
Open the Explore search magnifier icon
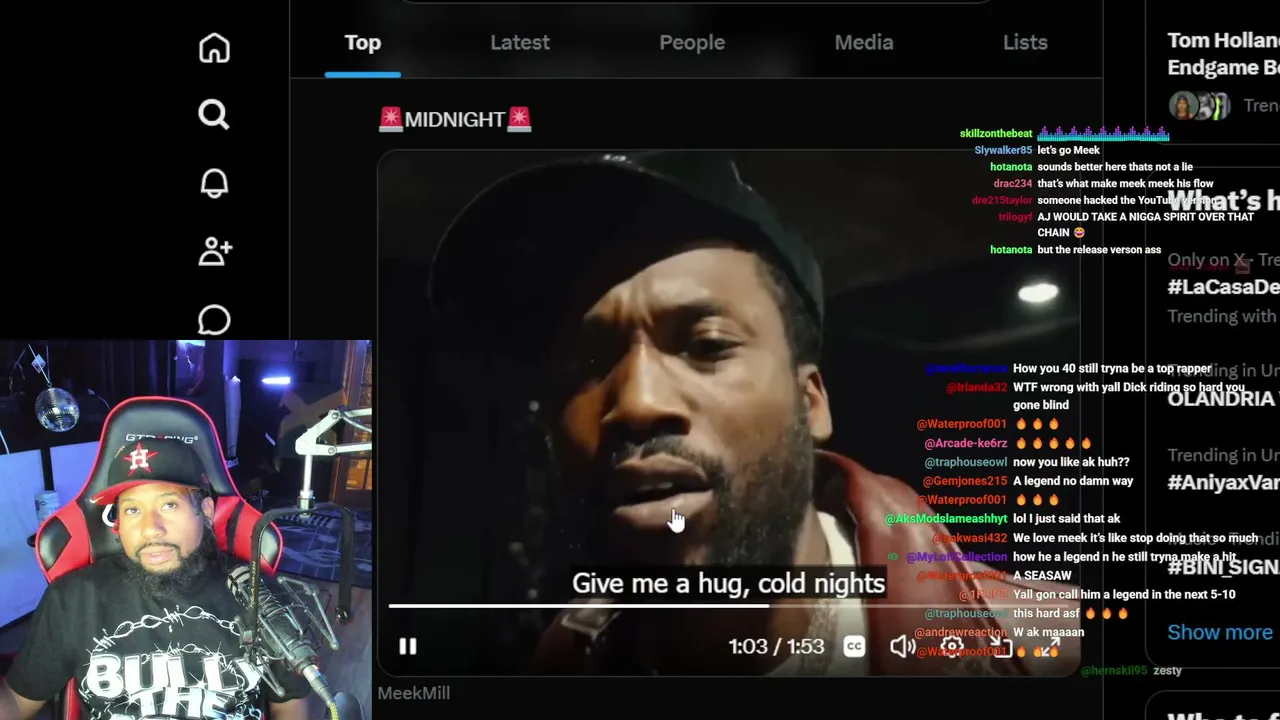click(214, 115)
